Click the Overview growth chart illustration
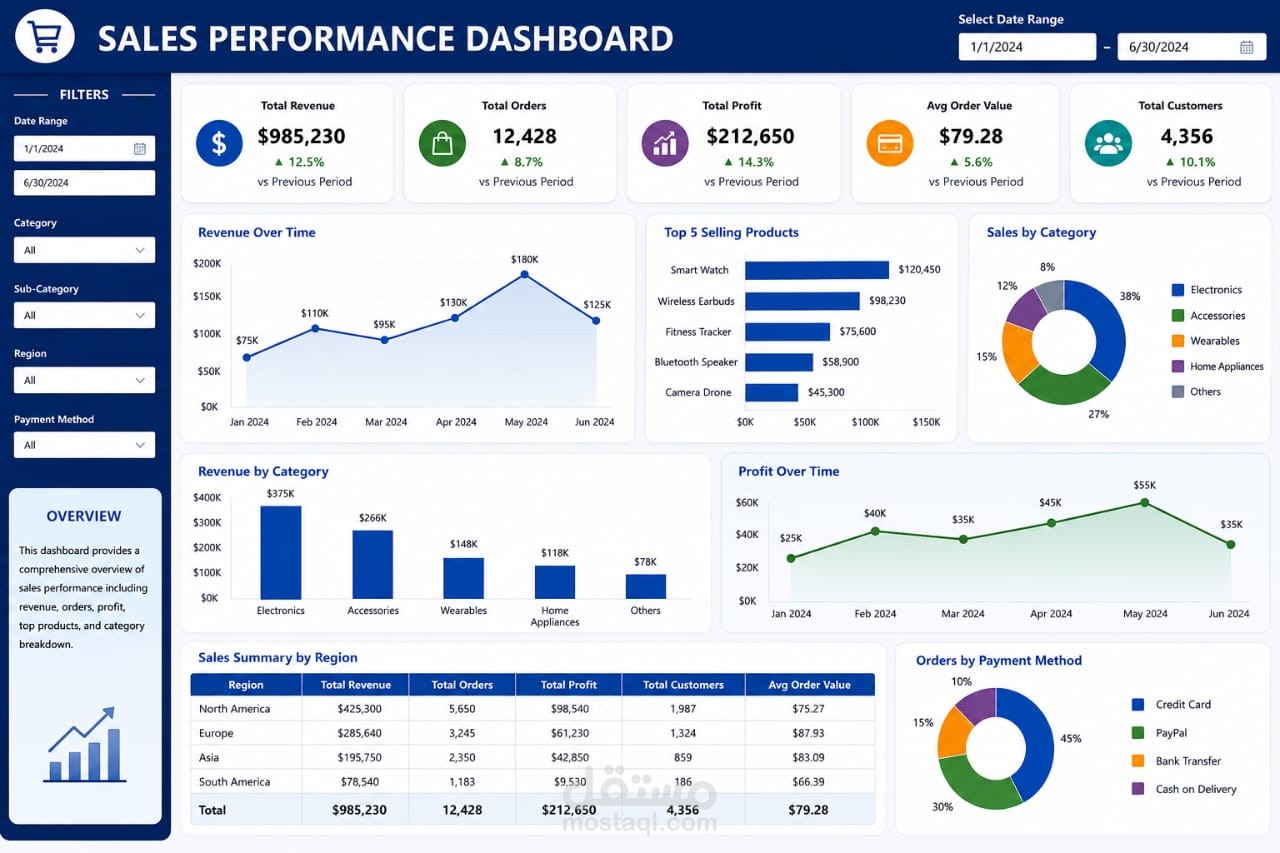The width and height of the screenshot is (1280, 853). [84, 745]
